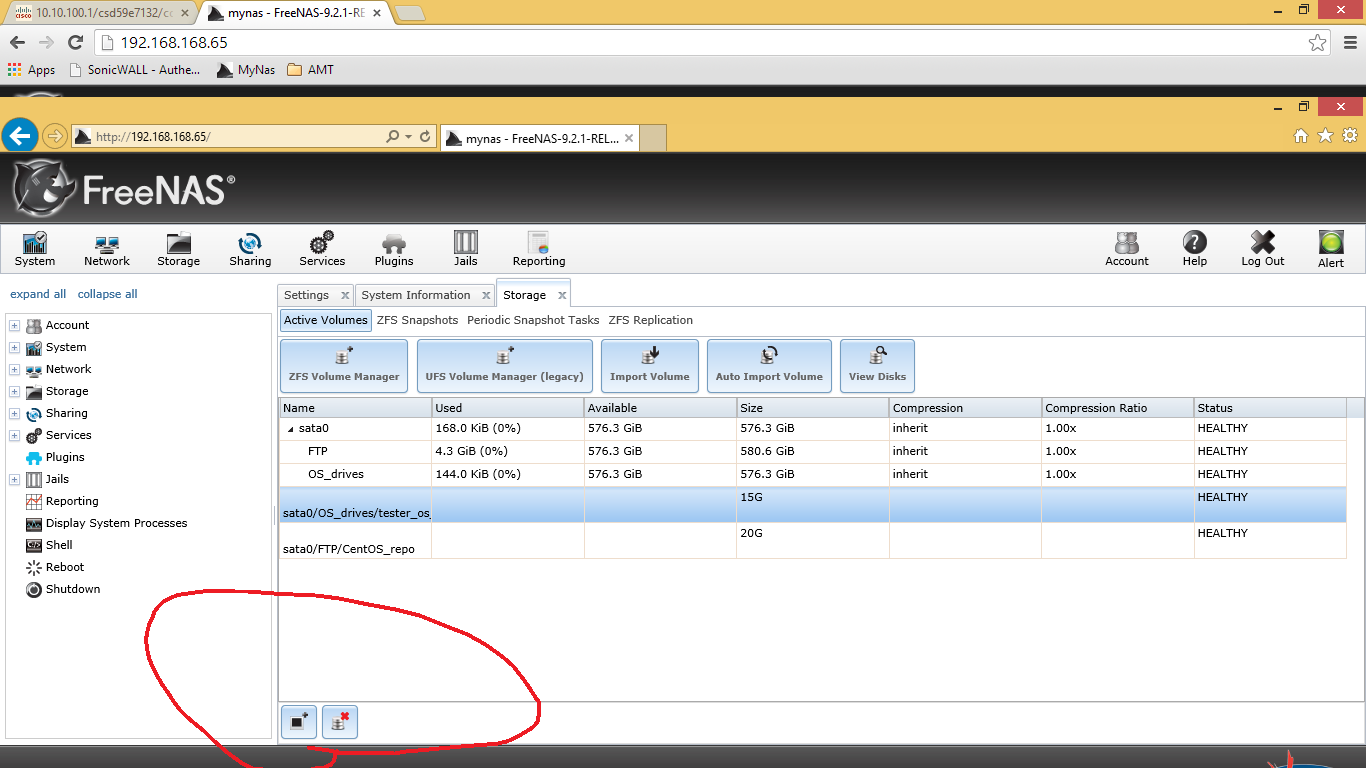Select the sata0/OS_drives/tester_os zvol row
The height and width of the screenshot is (768, 1366).
click(812, 505)
